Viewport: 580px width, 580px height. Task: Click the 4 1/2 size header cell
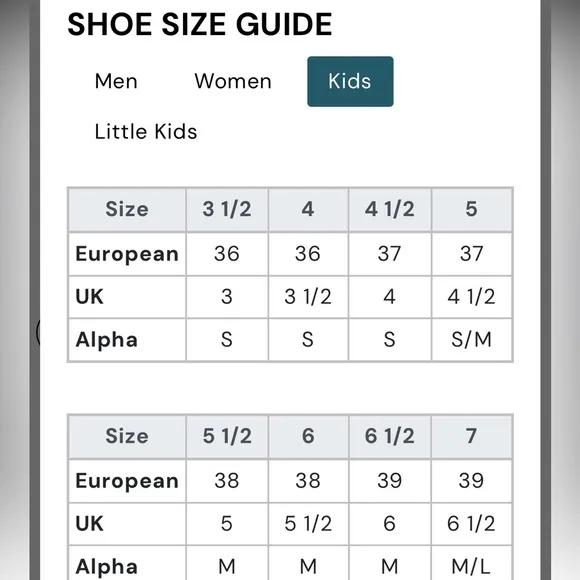tap(390, 210)
